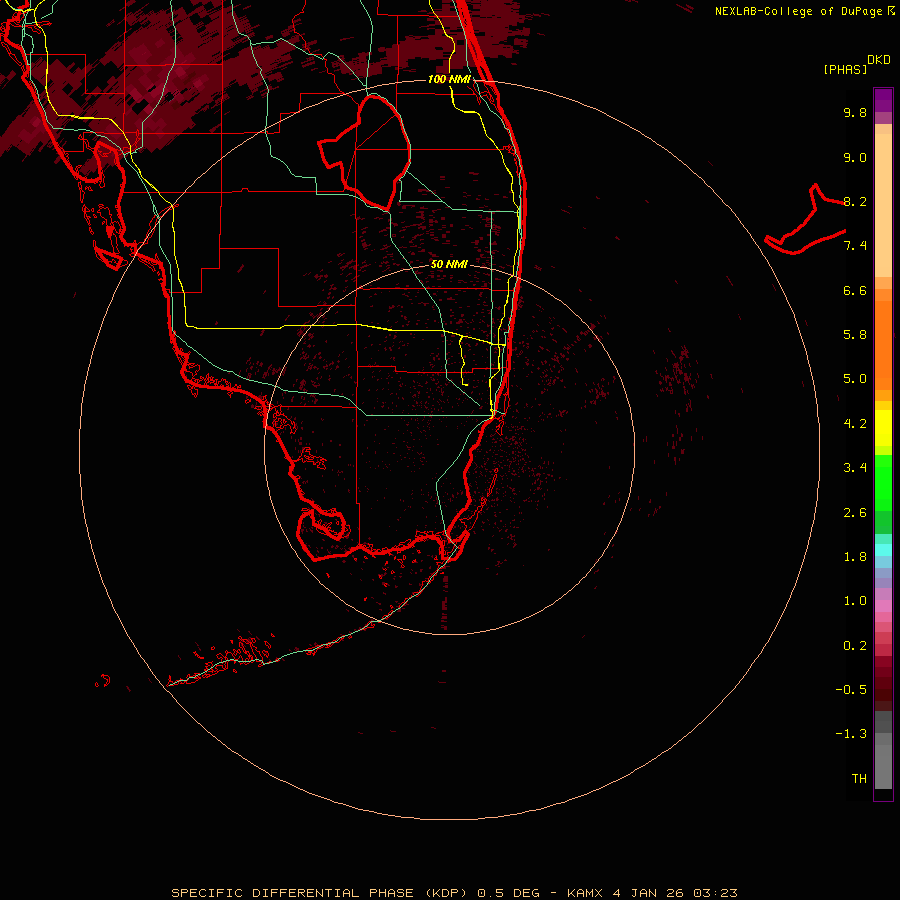Select the 6.6 scale value
900x900 pixels.
click(x=855, y=290)
